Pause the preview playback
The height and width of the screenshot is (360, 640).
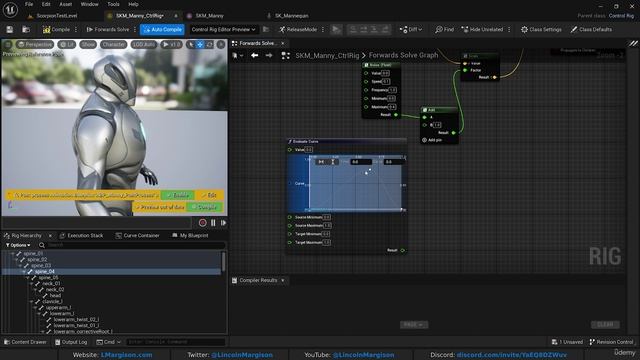pos(213,222)
